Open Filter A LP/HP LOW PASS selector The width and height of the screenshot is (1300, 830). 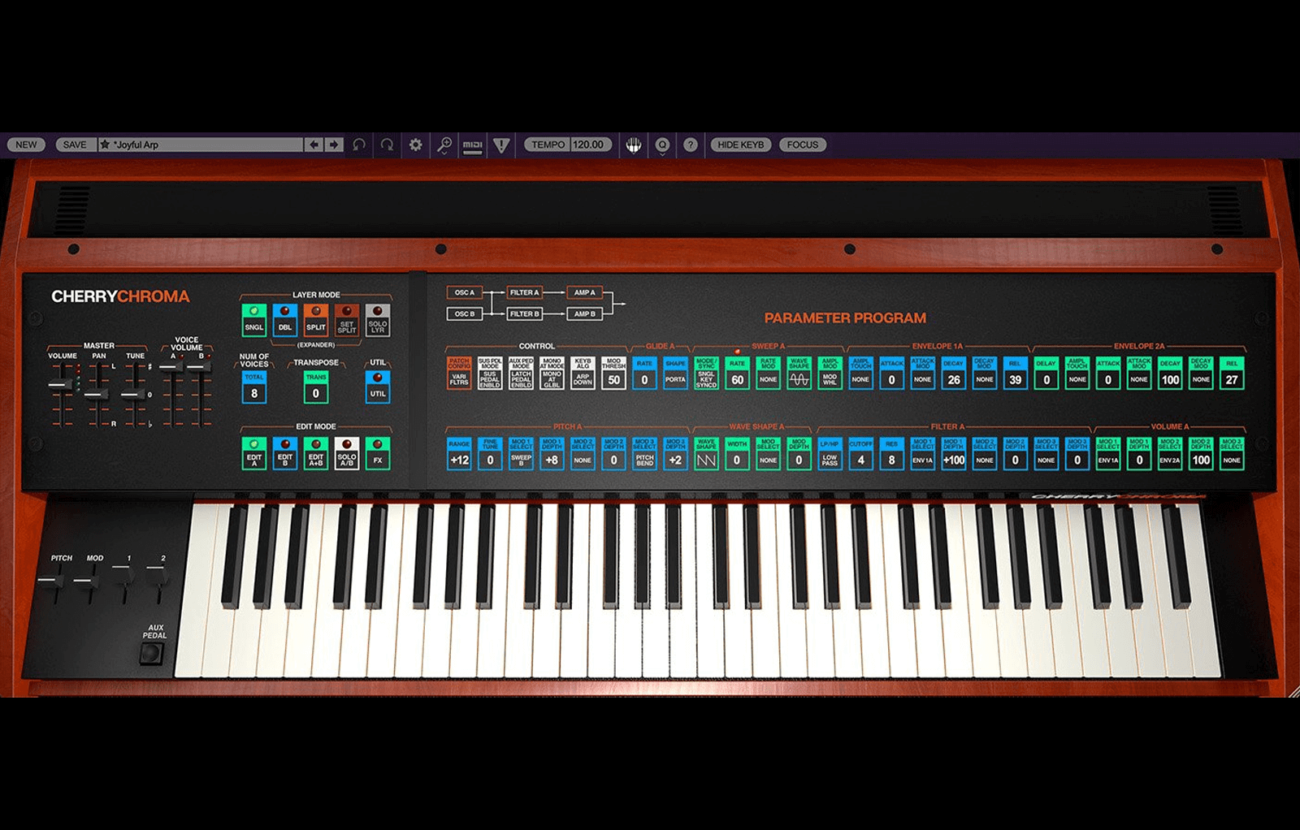[830, 453]
